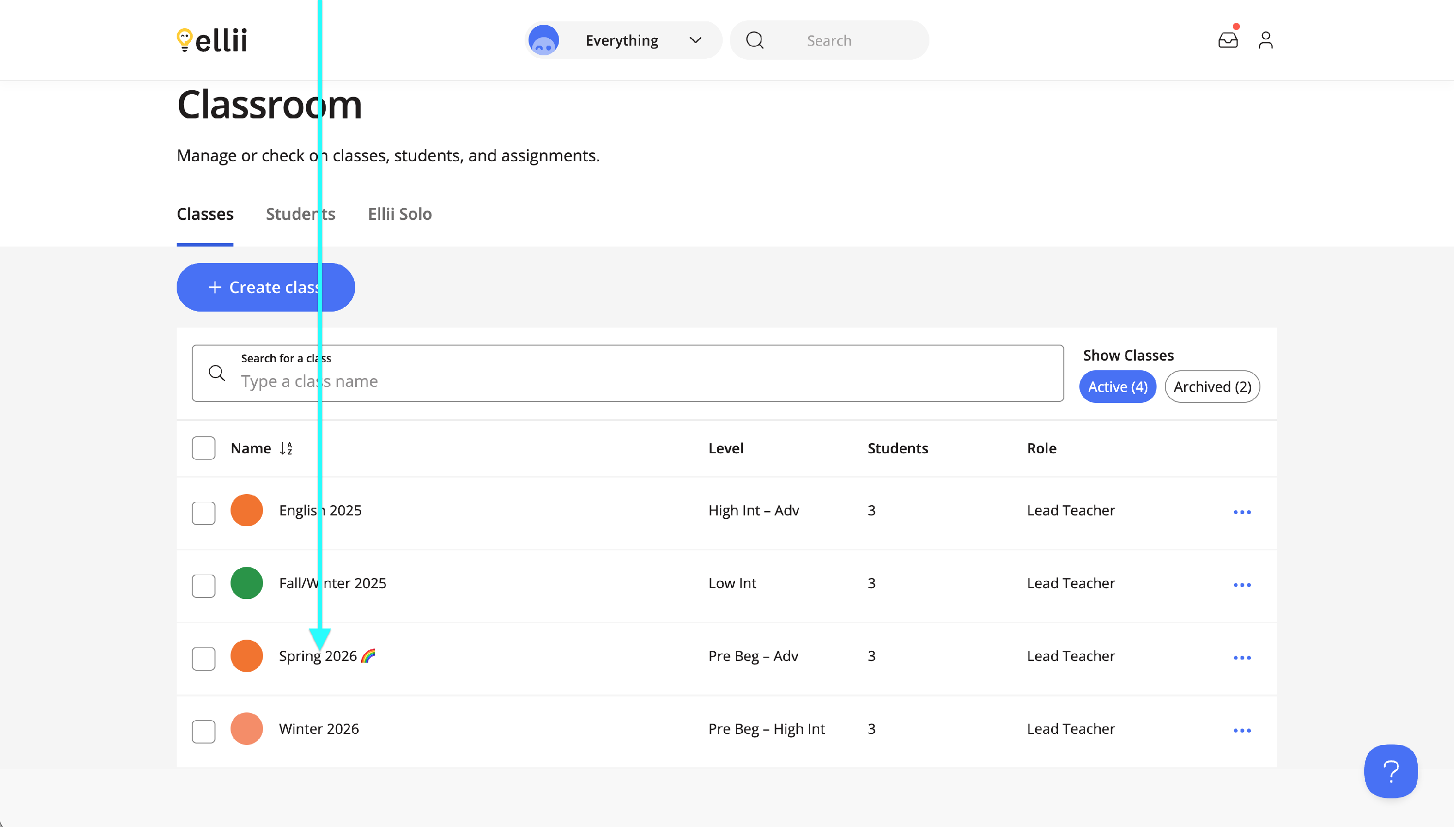Check the Fall/Winter 2025 class checkbox
Screen dimensions: 1456x827
203,586
